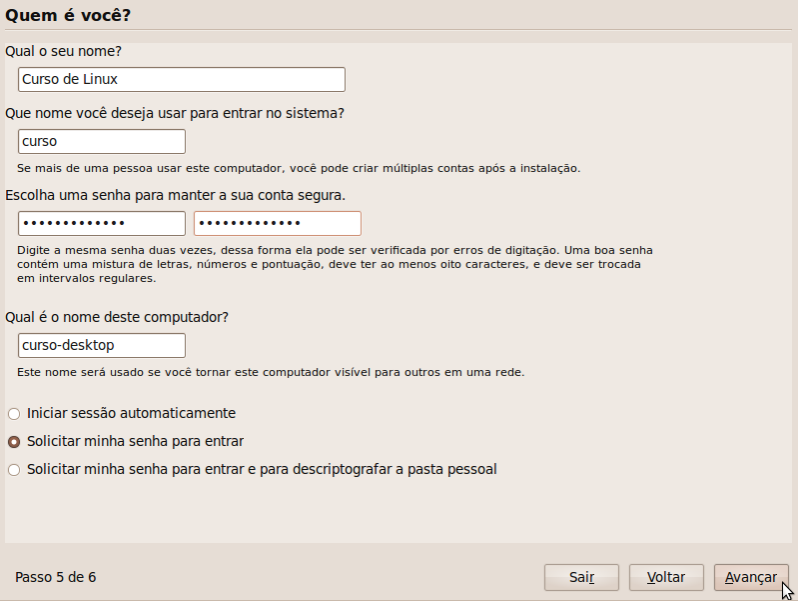This screenshot has height=601, width=798.
Task: Click the password hint paragraph starting 'Digite a mesma senha'
Action: pyautogui.click(x=335, y=264)
